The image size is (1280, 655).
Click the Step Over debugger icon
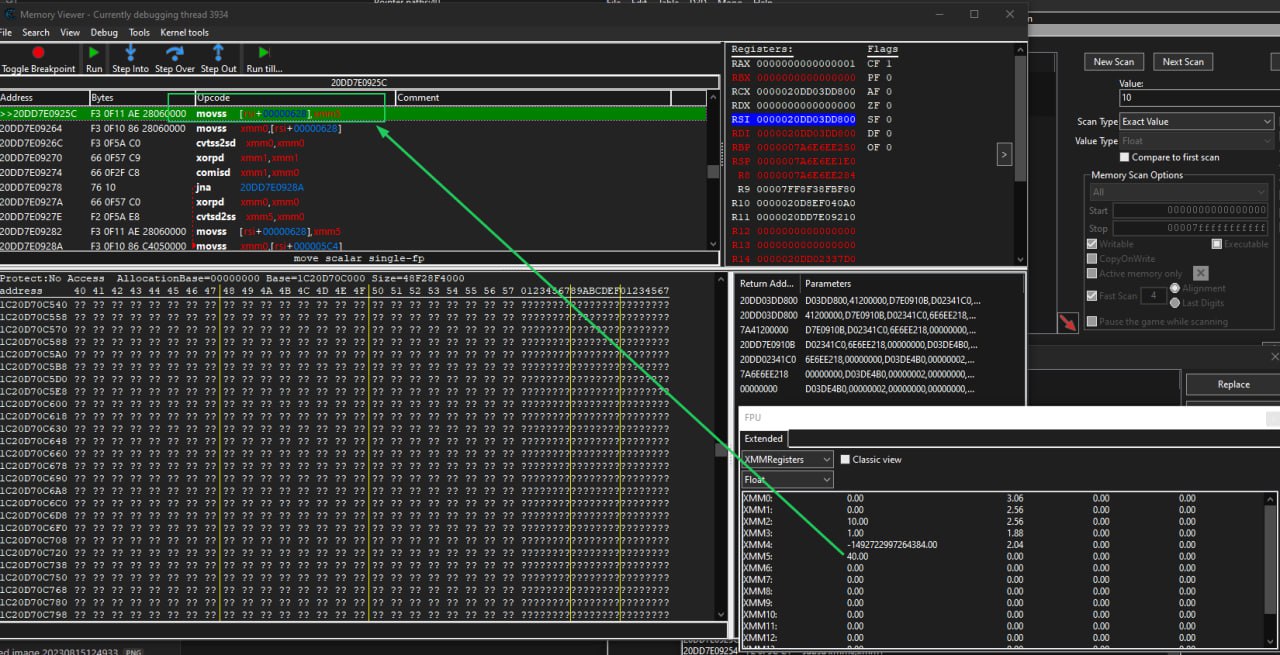(175, 53)
